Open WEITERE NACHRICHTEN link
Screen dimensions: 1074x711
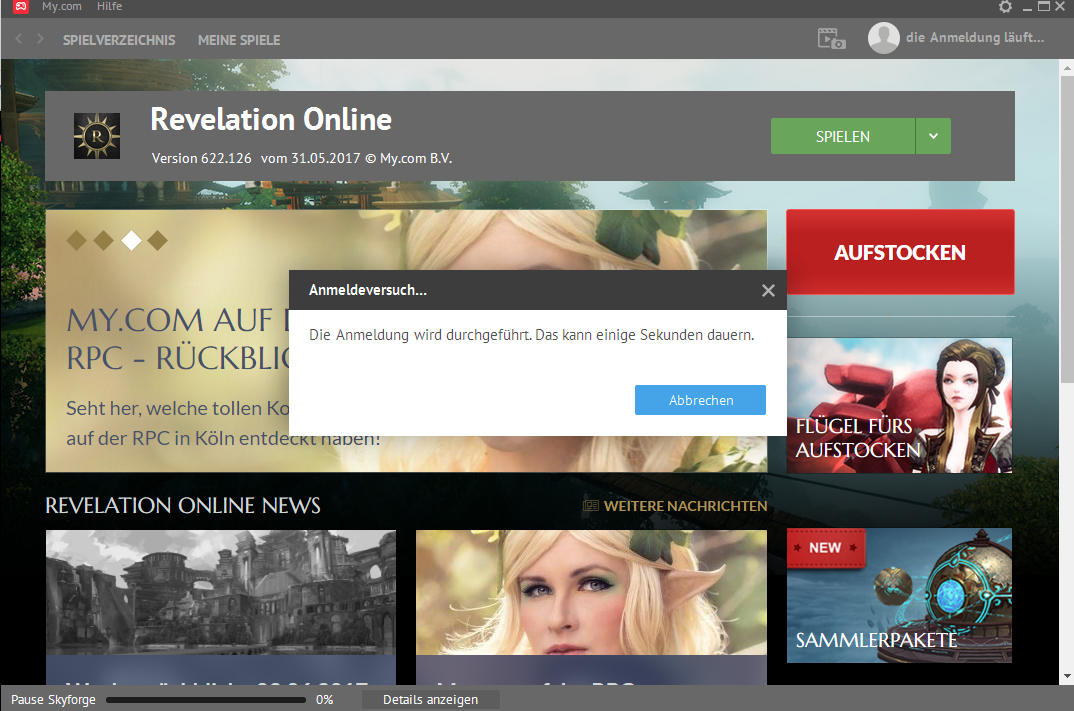coord(685,506)
